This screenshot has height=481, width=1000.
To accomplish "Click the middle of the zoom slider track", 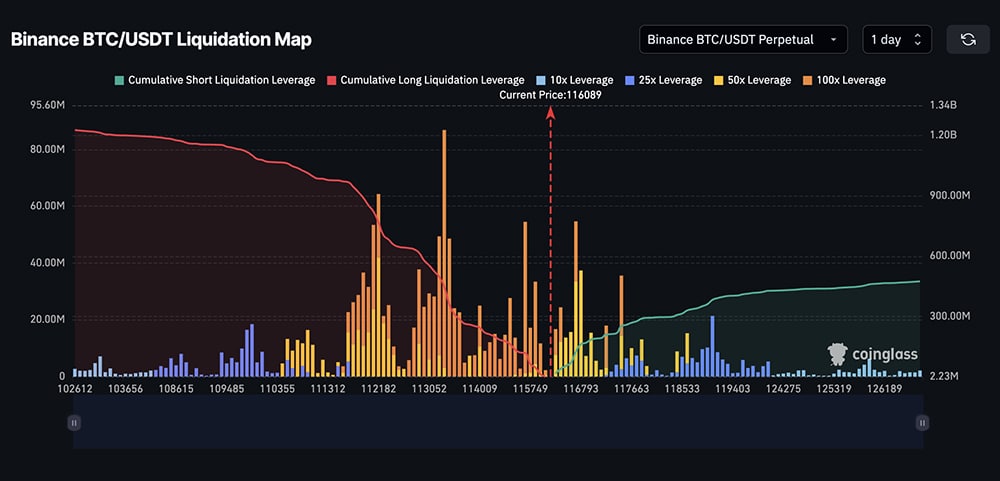I will [497, 423].
